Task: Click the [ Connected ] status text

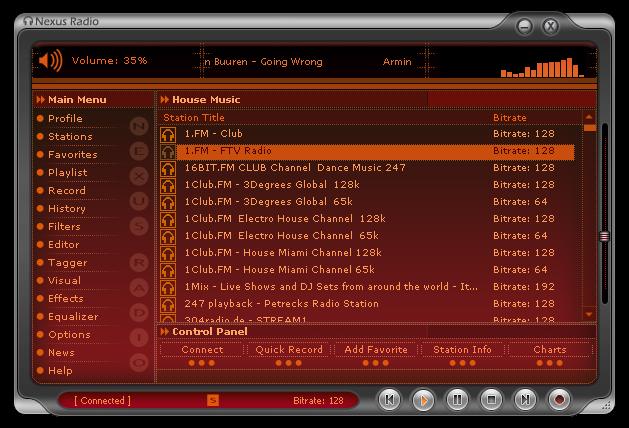Action: (x=102, y=400)
